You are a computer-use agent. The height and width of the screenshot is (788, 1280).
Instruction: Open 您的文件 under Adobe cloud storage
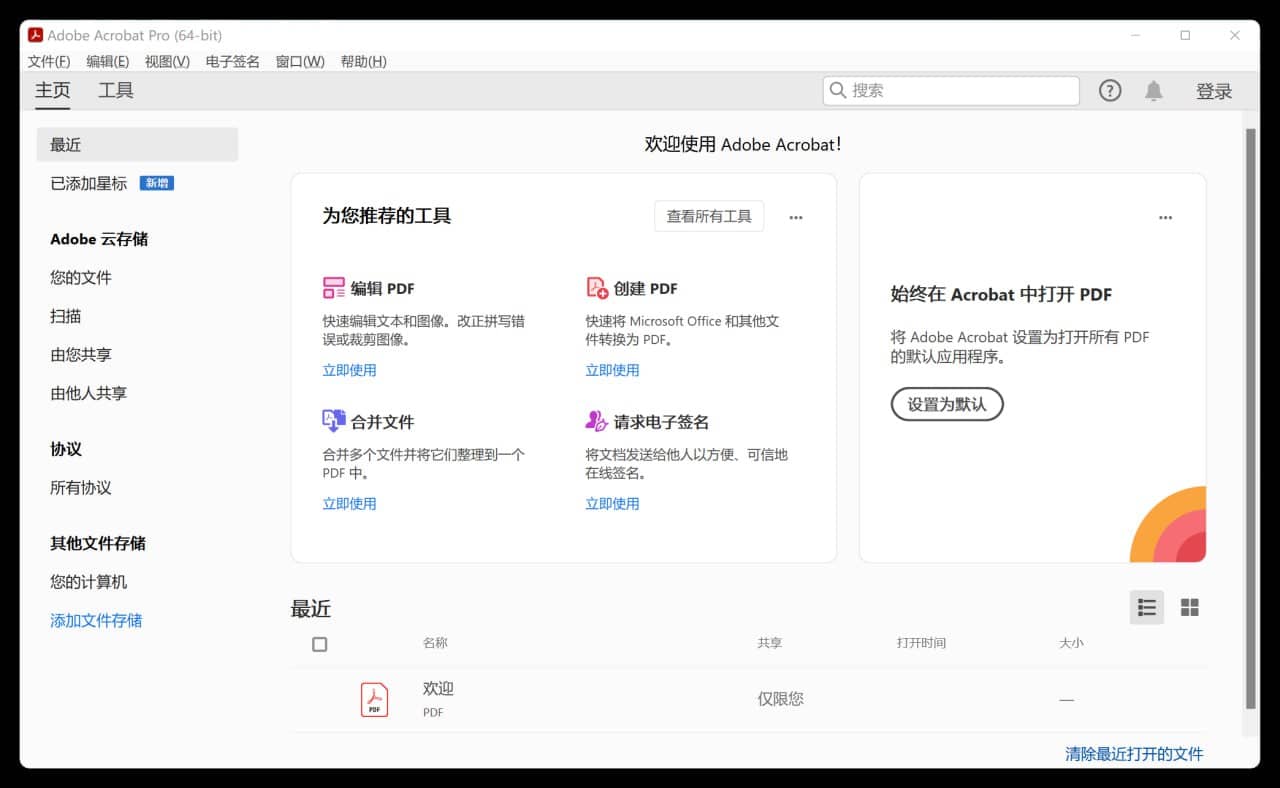click(x=81, y=277)
